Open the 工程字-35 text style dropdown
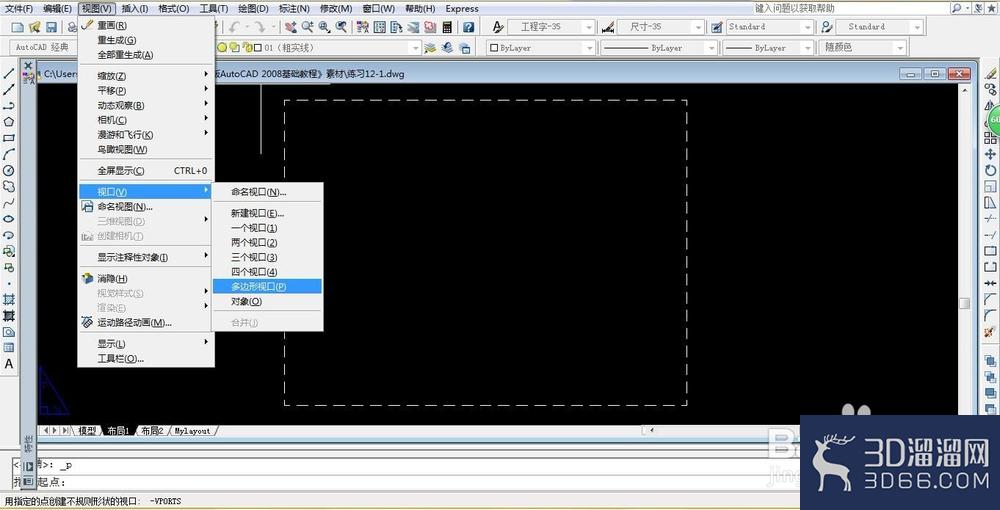Viewport: 1000px width, 510px height. click(589, 27)
